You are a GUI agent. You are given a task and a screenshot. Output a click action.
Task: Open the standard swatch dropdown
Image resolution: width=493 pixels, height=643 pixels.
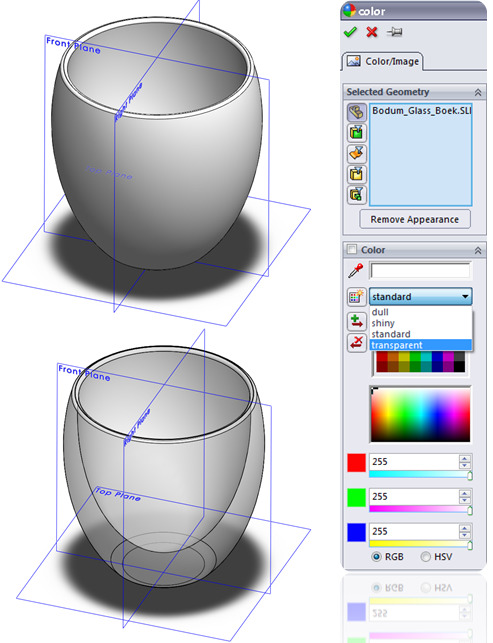pyautogui.click(x=420, y=296)
